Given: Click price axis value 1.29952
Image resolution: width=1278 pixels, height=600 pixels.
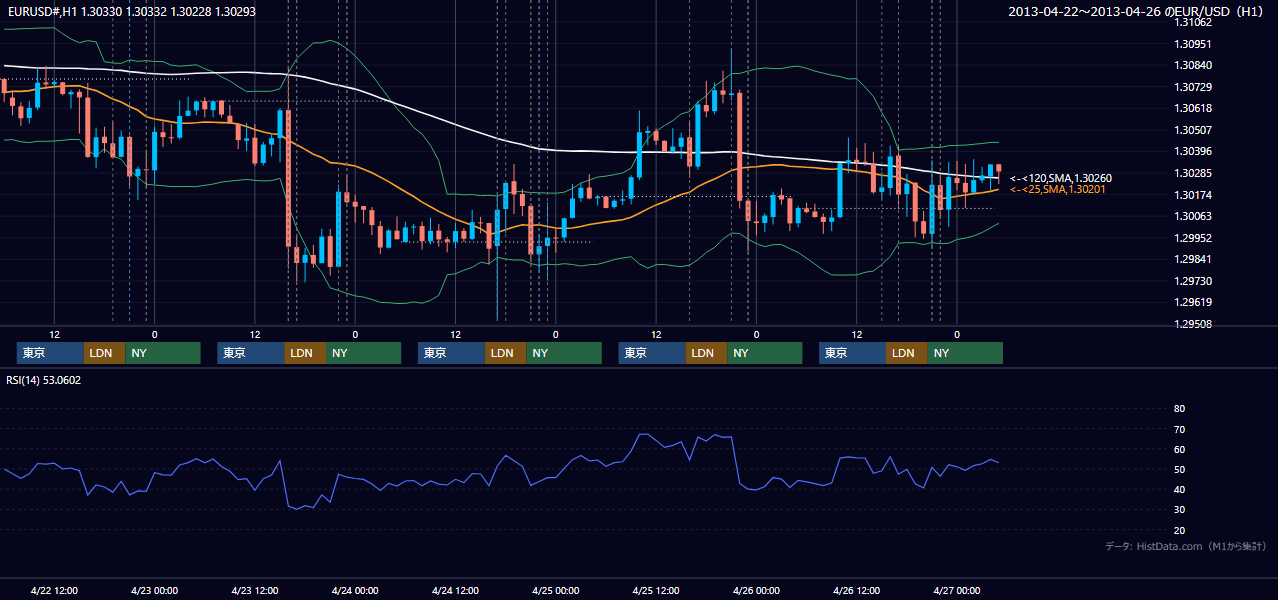Looking at the screenshot, I should (x=1193, y=238).
